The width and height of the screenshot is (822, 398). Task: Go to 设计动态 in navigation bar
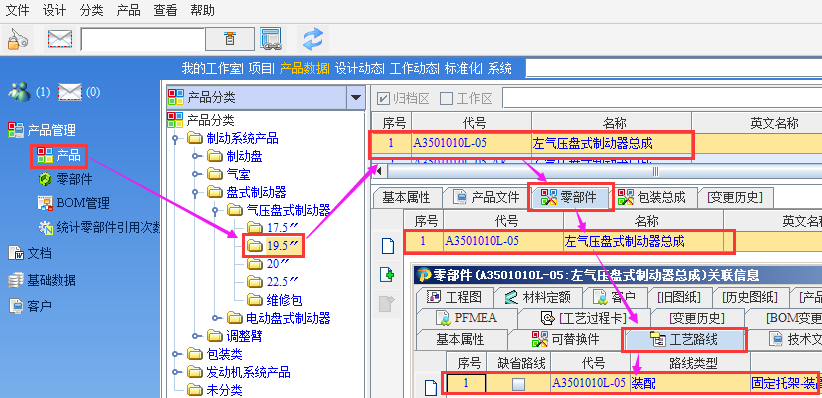359,68
